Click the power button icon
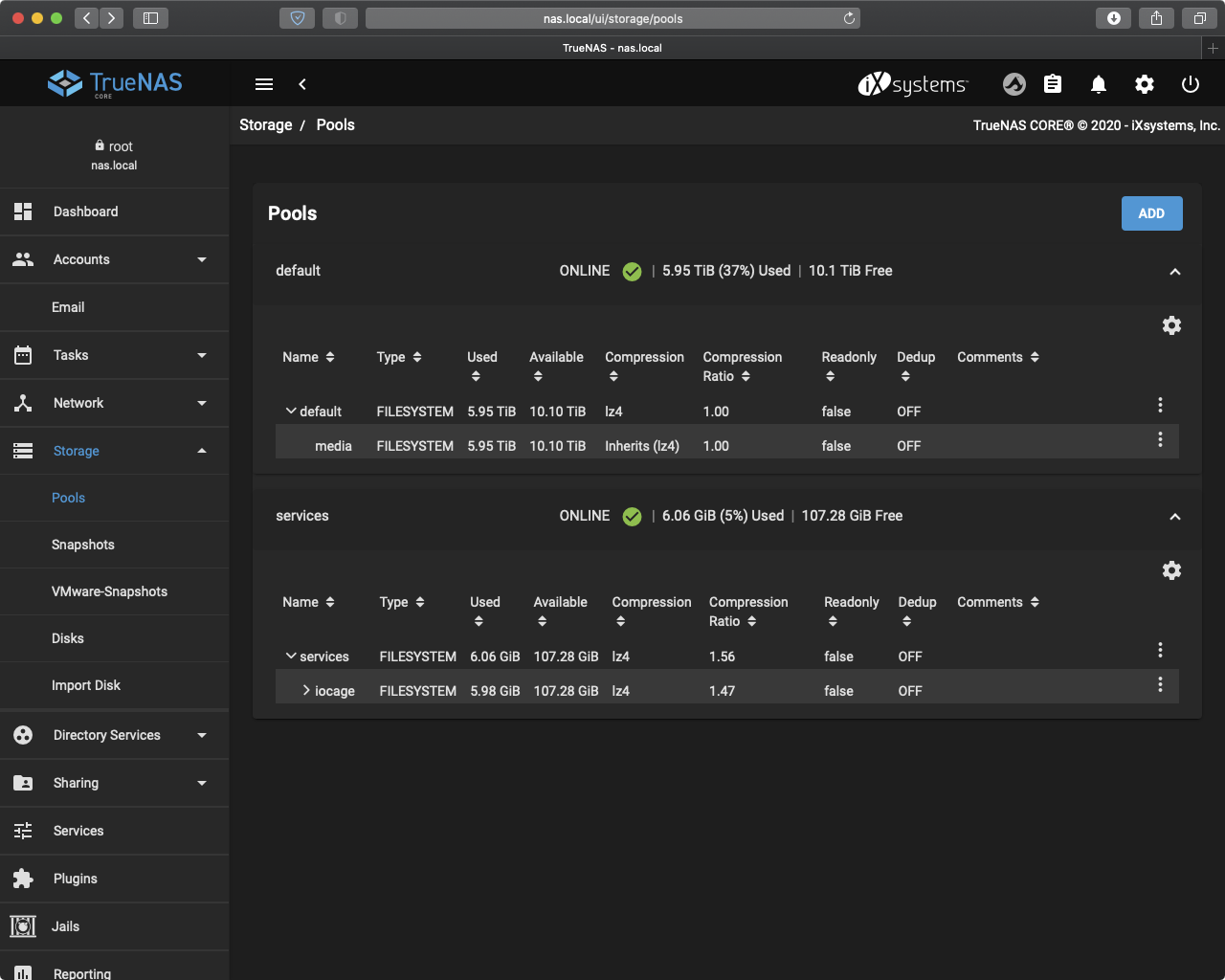The width and height of the screenshot is (1225, 980). point(1191,84)
